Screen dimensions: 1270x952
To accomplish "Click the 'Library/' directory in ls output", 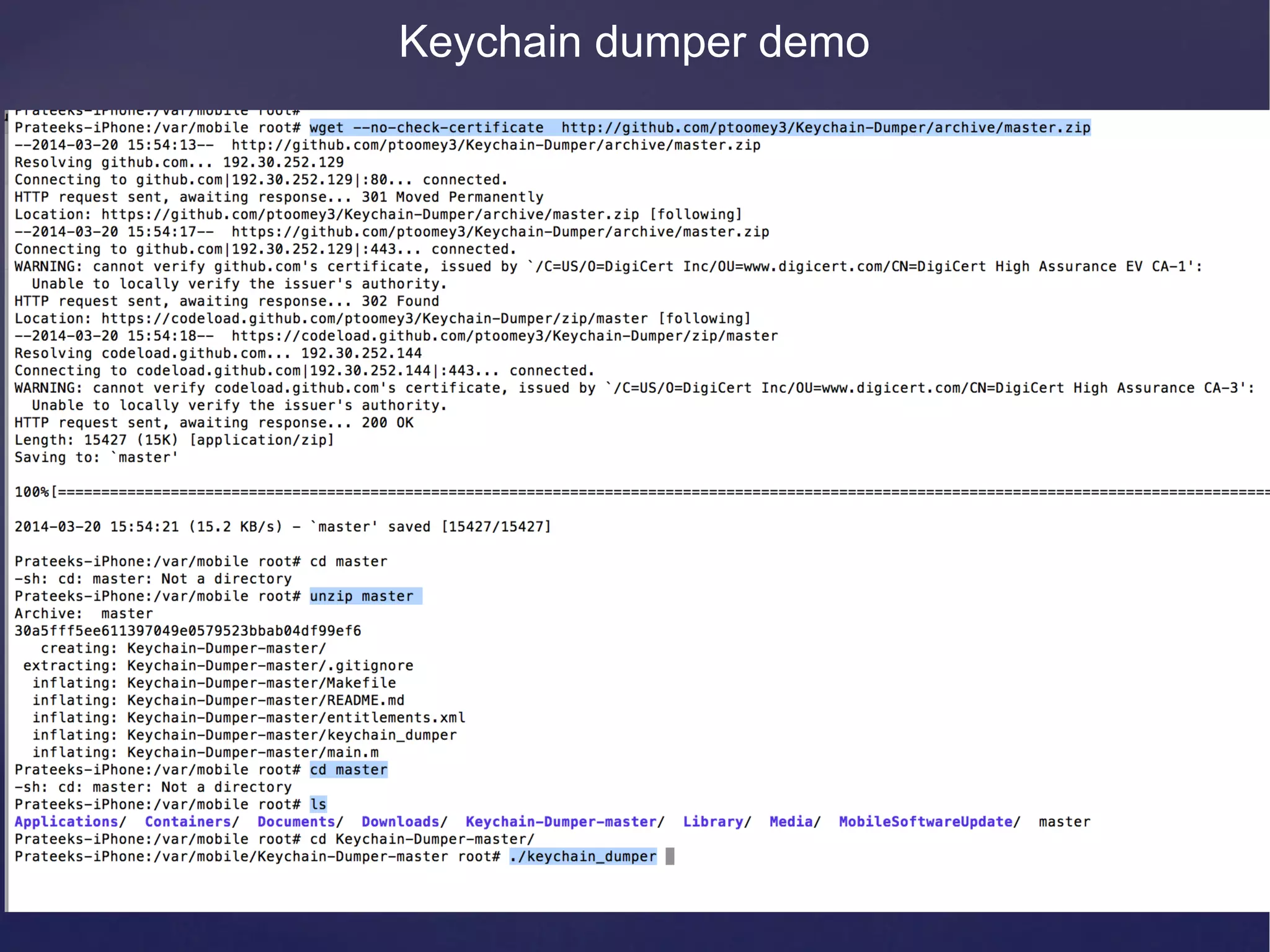I will pos(717,822).
